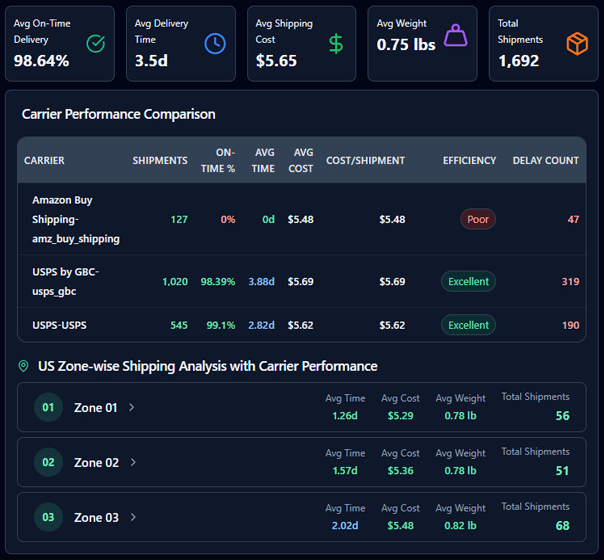Click Zone 03 average time 2.02d

(x=345, y=526)
